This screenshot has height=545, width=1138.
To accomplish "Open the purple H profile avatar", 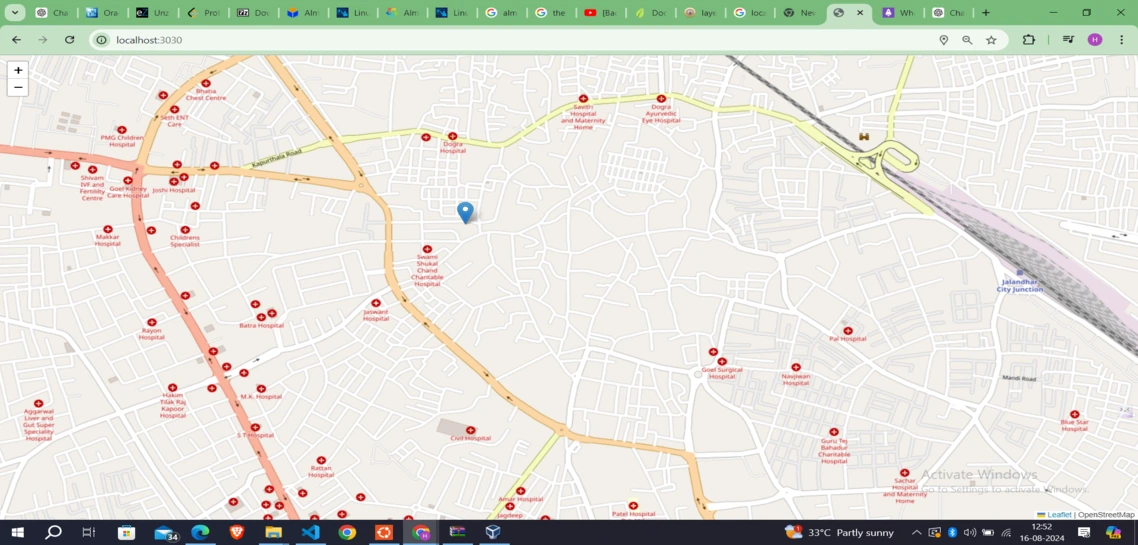I will [x=1094, y=40].
